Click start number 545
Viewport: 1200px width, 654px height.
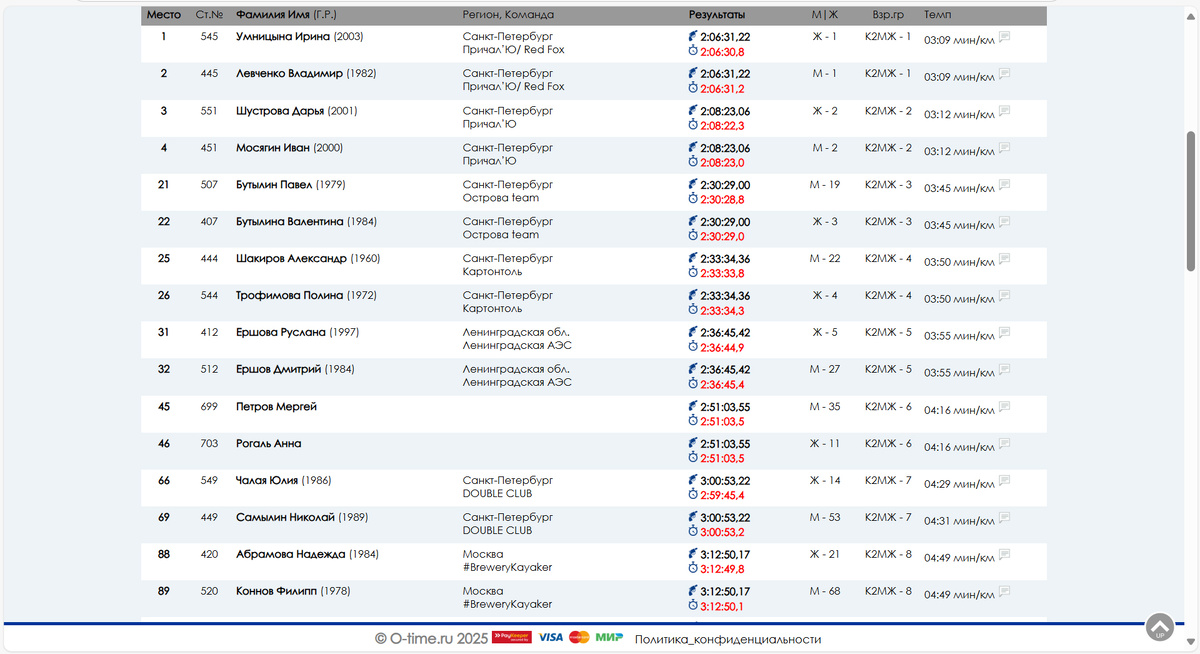[x=209, y=36]
